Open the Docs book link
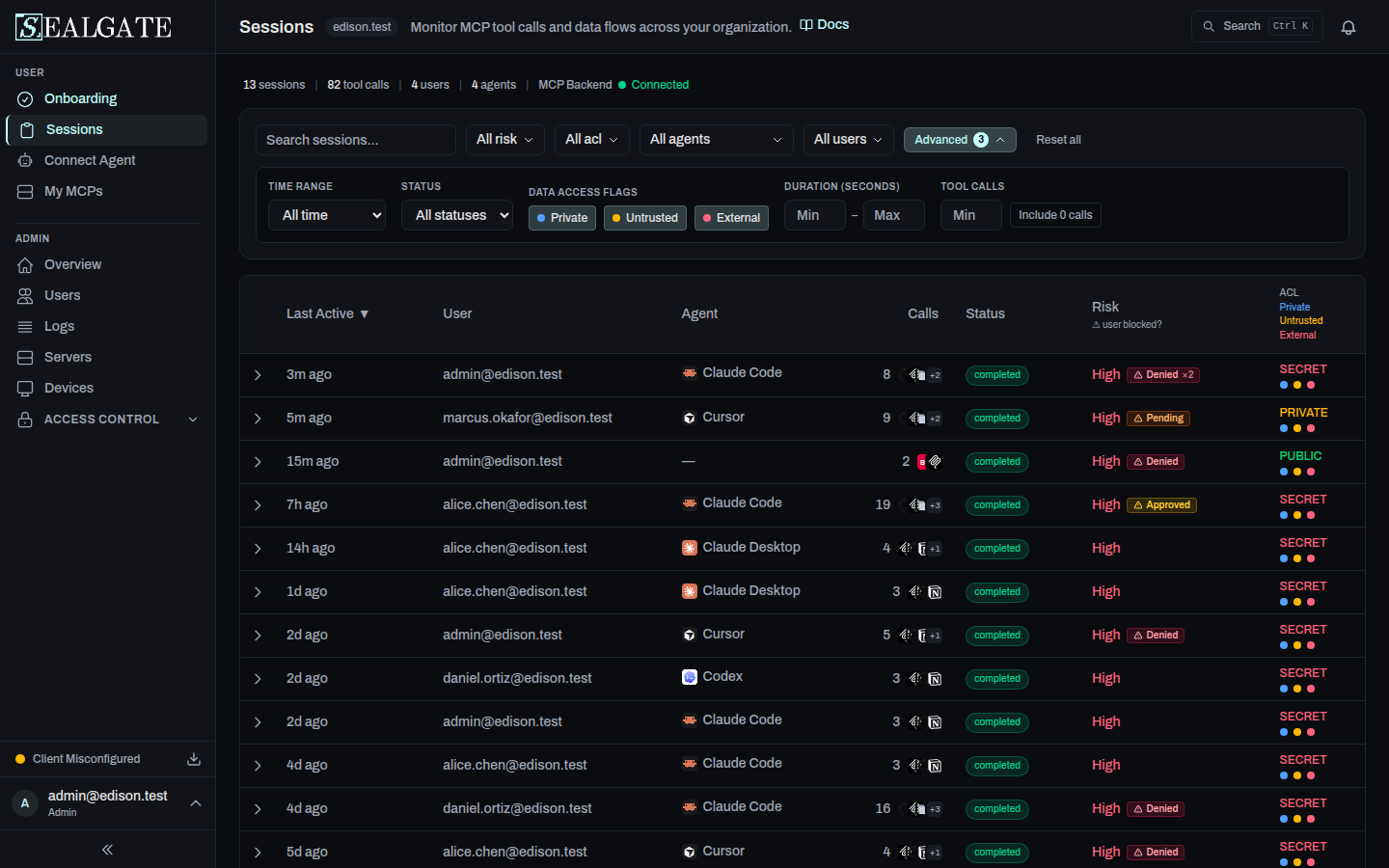 coord(825,25)
